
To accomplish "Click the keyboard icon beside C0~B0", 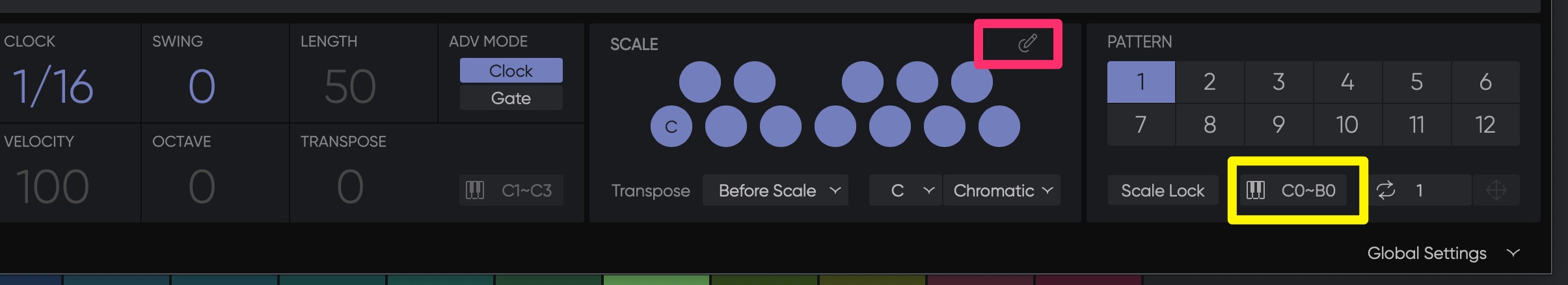I will click(x=1255, y=191).
